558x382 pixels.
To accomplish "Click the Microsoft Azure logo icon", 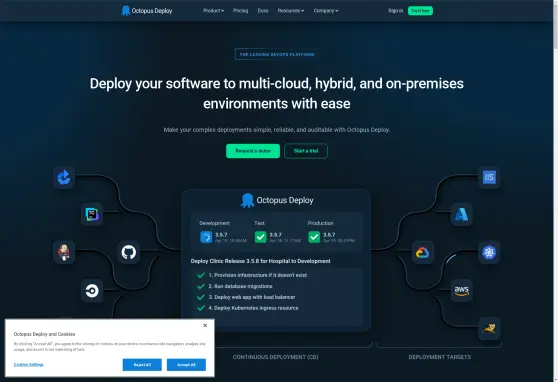I will click(462, 214).
